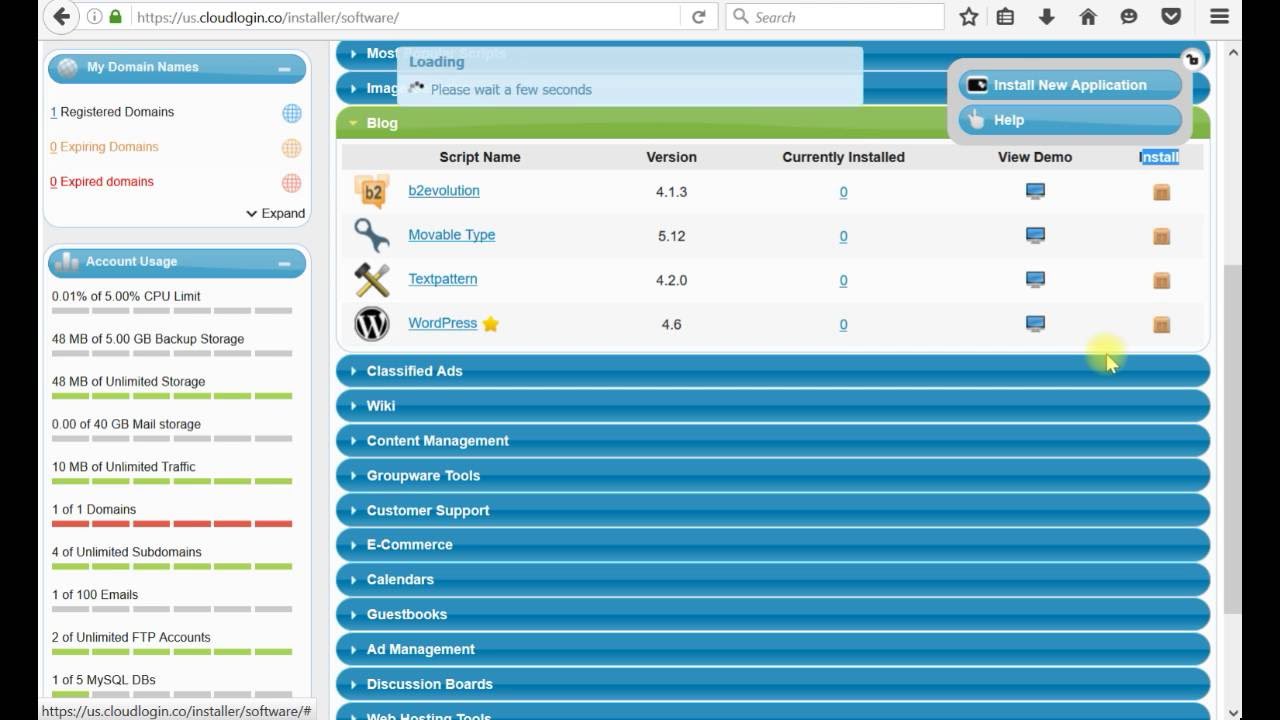
Task: Click the pin icon on floating panel
Action: click(1191, 59)
